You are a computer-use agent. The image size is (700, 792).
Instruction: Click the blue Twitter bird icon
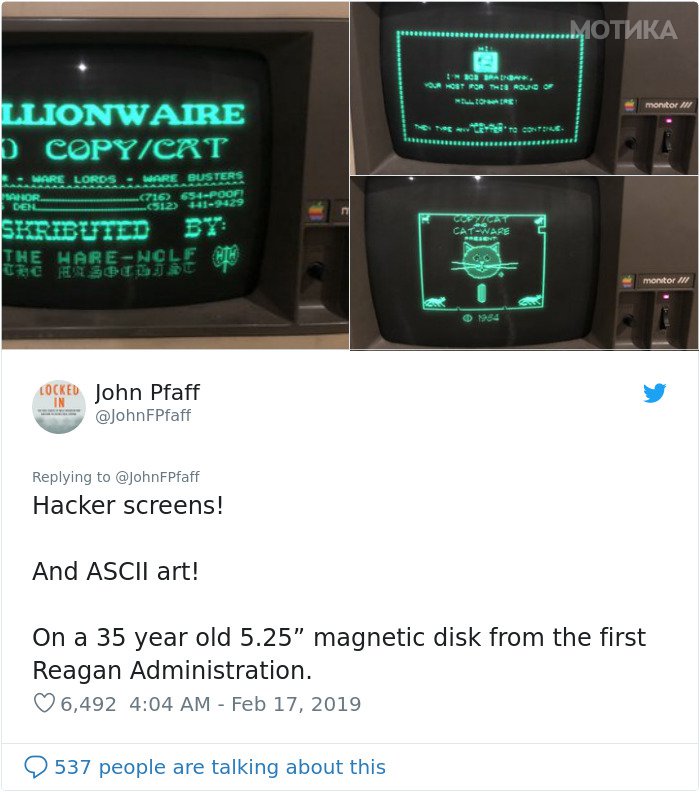tap(655, 393)
